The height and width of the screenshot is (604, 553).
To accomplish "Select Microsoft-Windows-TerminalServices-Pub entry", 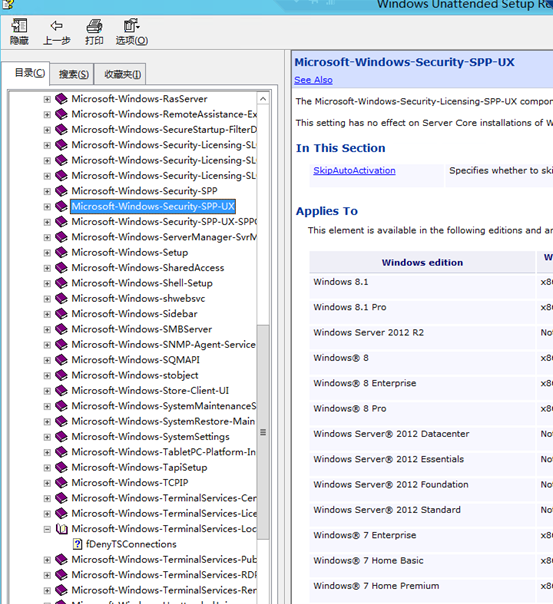I will (164, 560).
